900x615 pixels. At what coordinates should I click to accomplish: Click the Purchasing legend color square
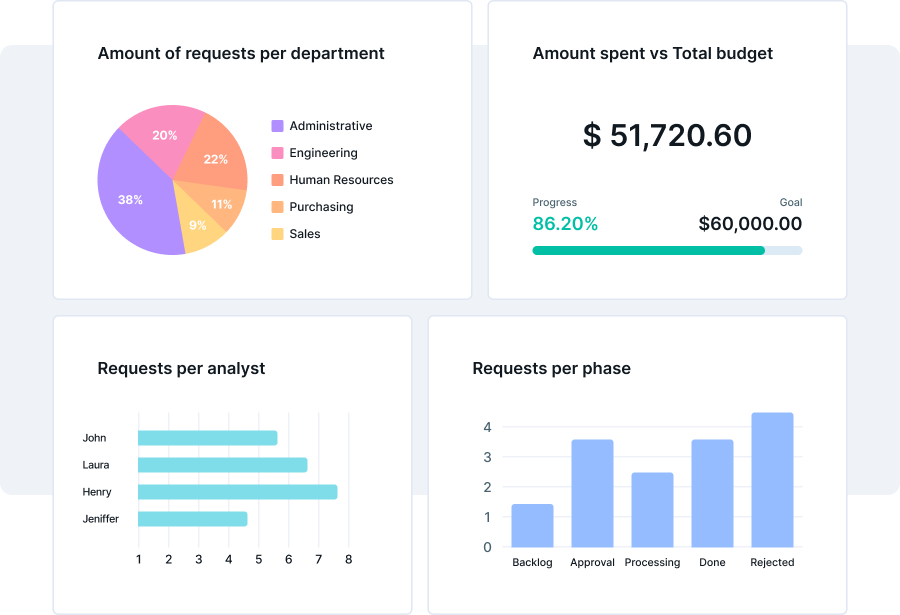[277, 207]
